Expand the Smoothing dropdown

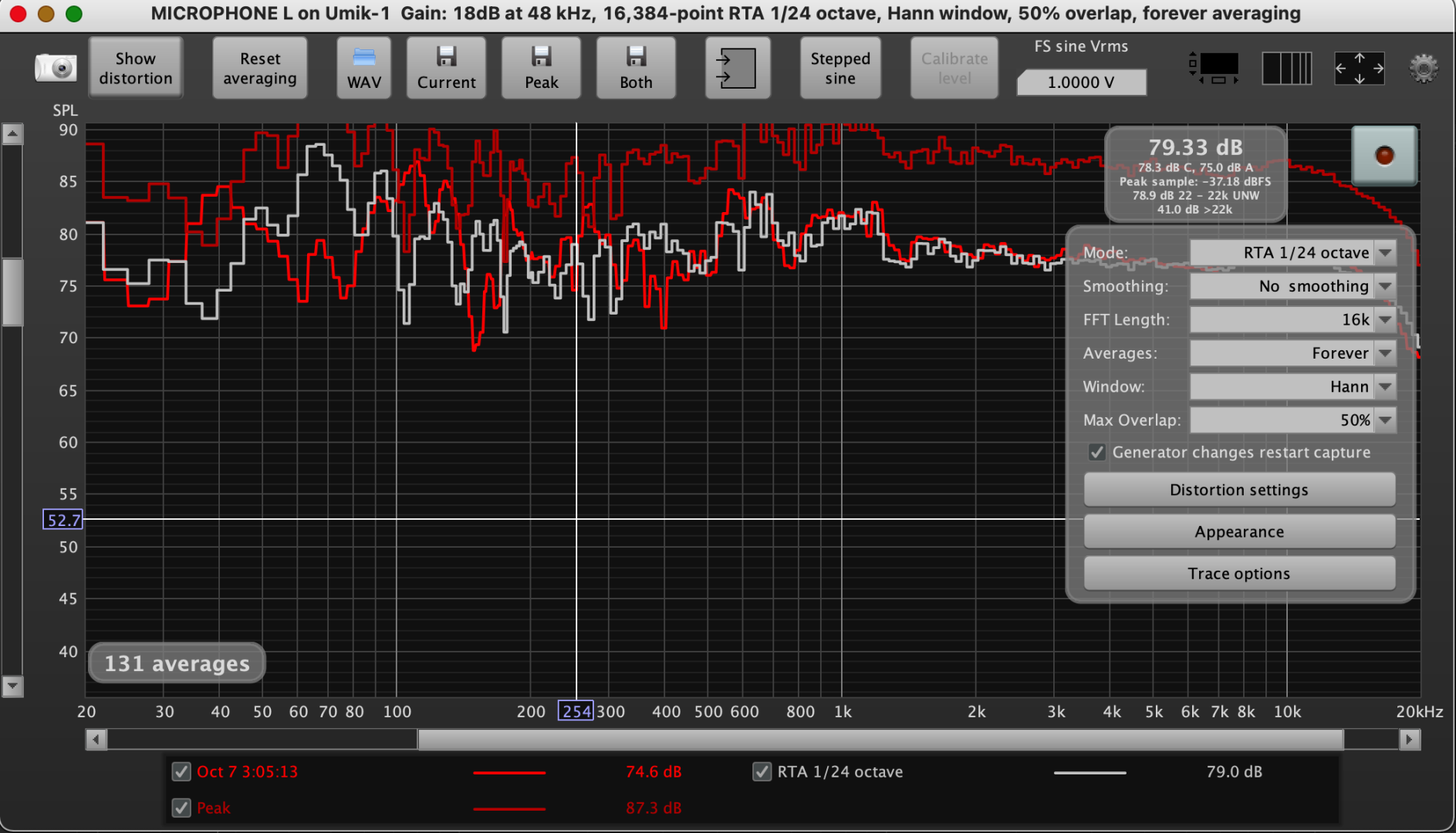1292,286
